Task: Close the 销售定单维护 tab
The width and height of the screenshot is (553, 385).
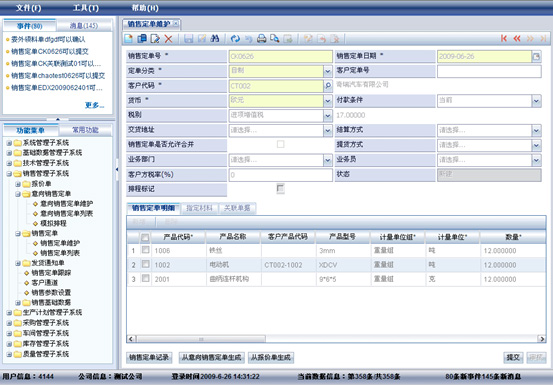Action: (176, 24)
